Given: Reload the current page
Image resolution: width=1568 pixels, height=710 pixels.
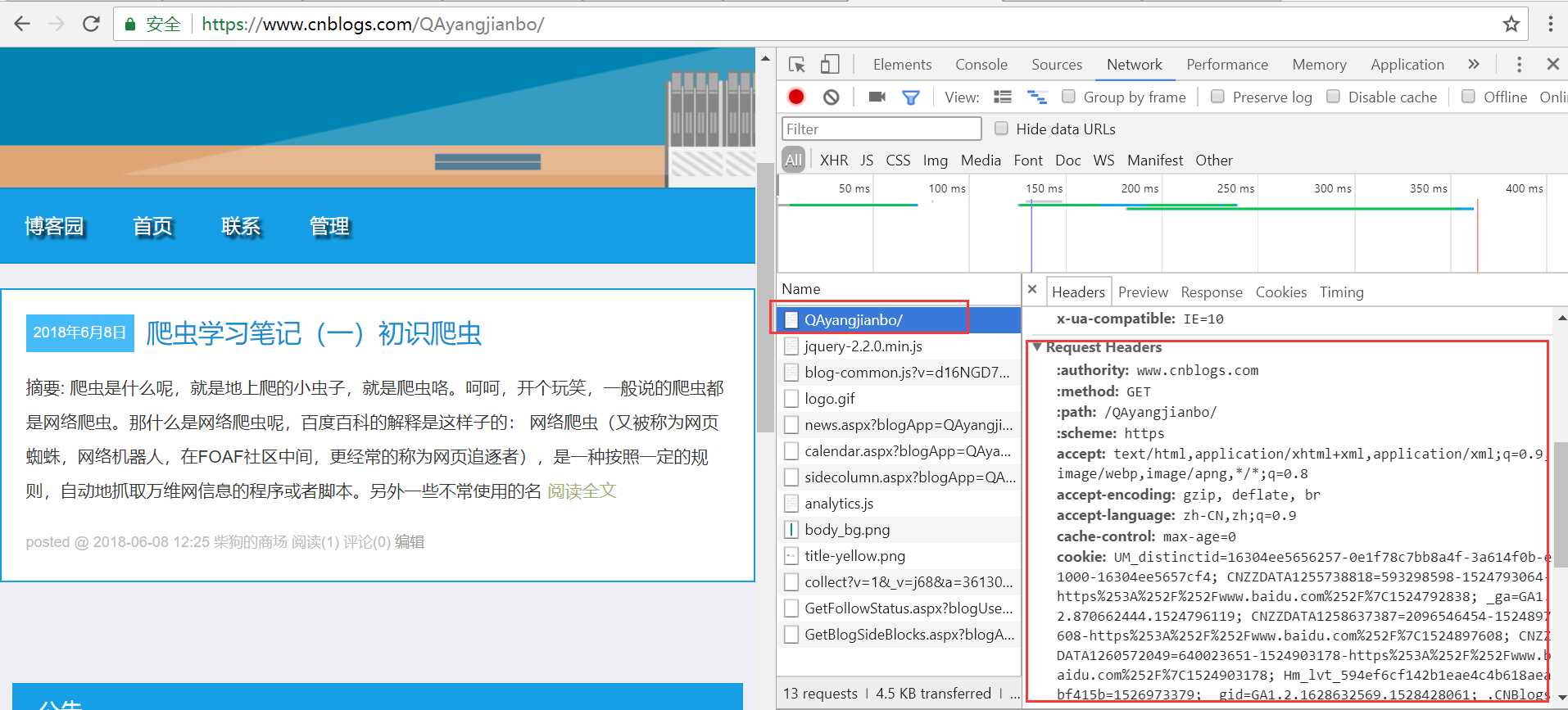Looking at the screenshot, I should 91,24.
